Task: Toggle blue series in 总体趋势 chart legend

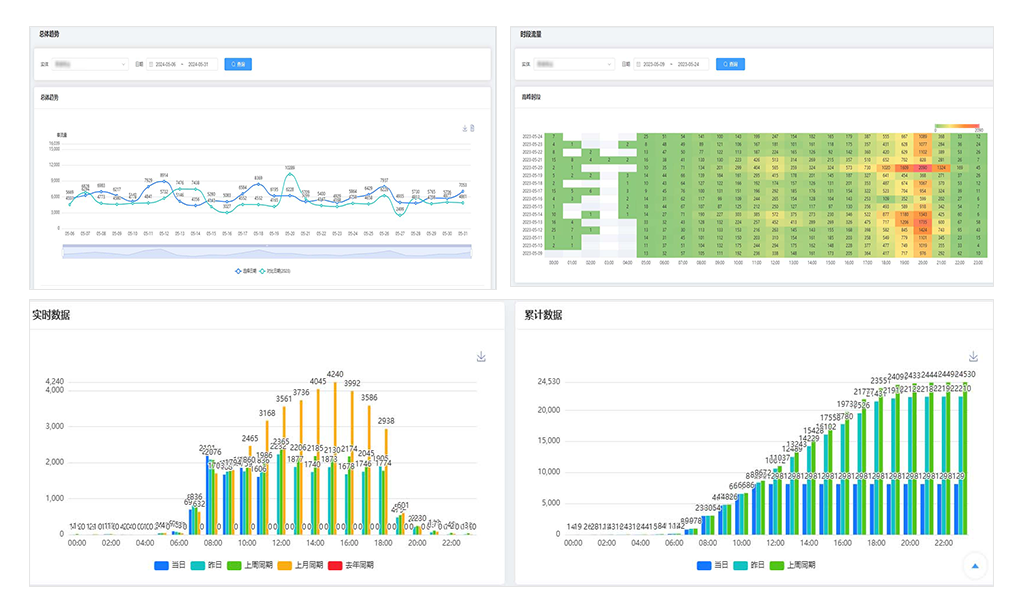Action: (246, 271)
